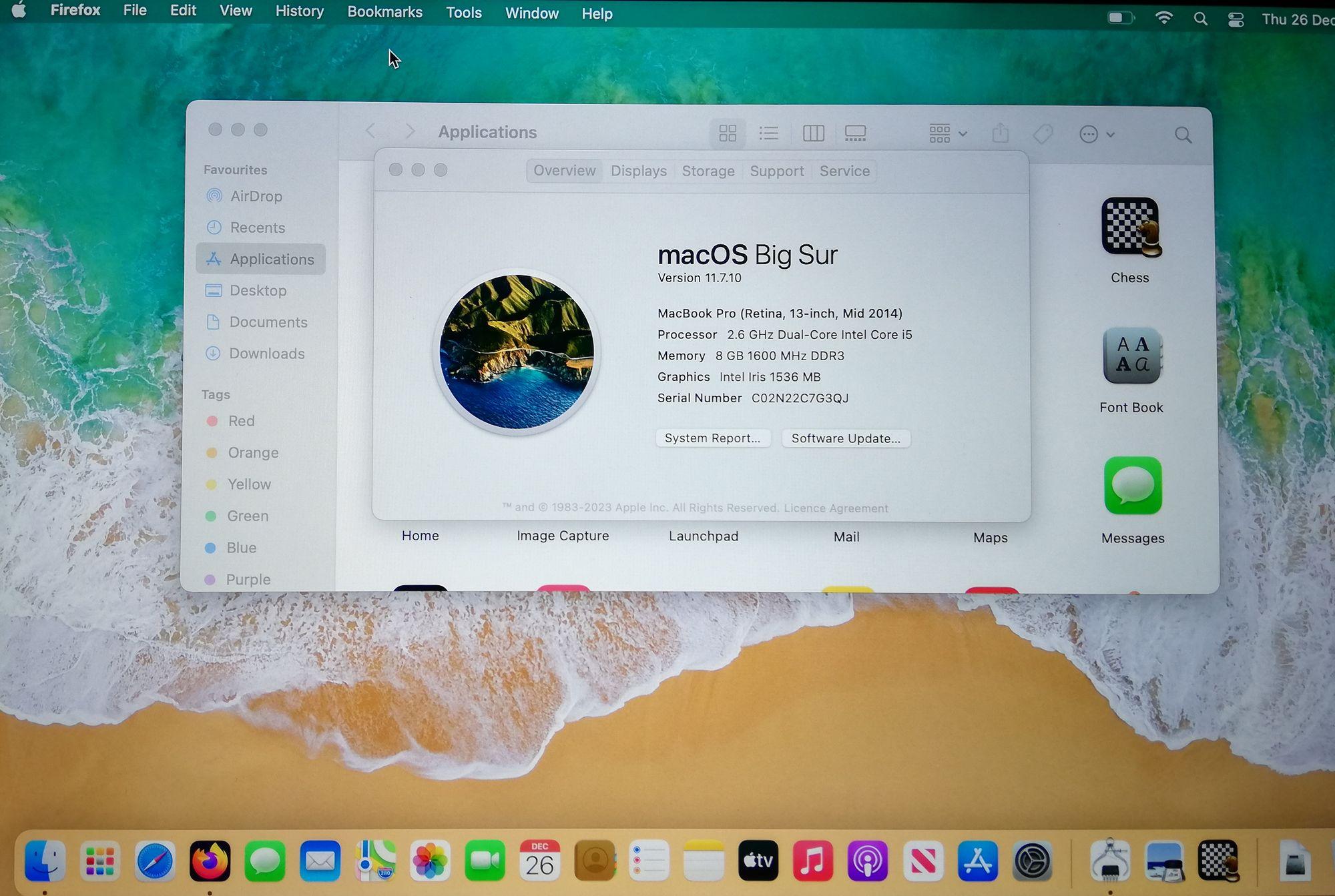1335x896 pixels.
Task: Open the Apple menu
Action: coord(19,10)
